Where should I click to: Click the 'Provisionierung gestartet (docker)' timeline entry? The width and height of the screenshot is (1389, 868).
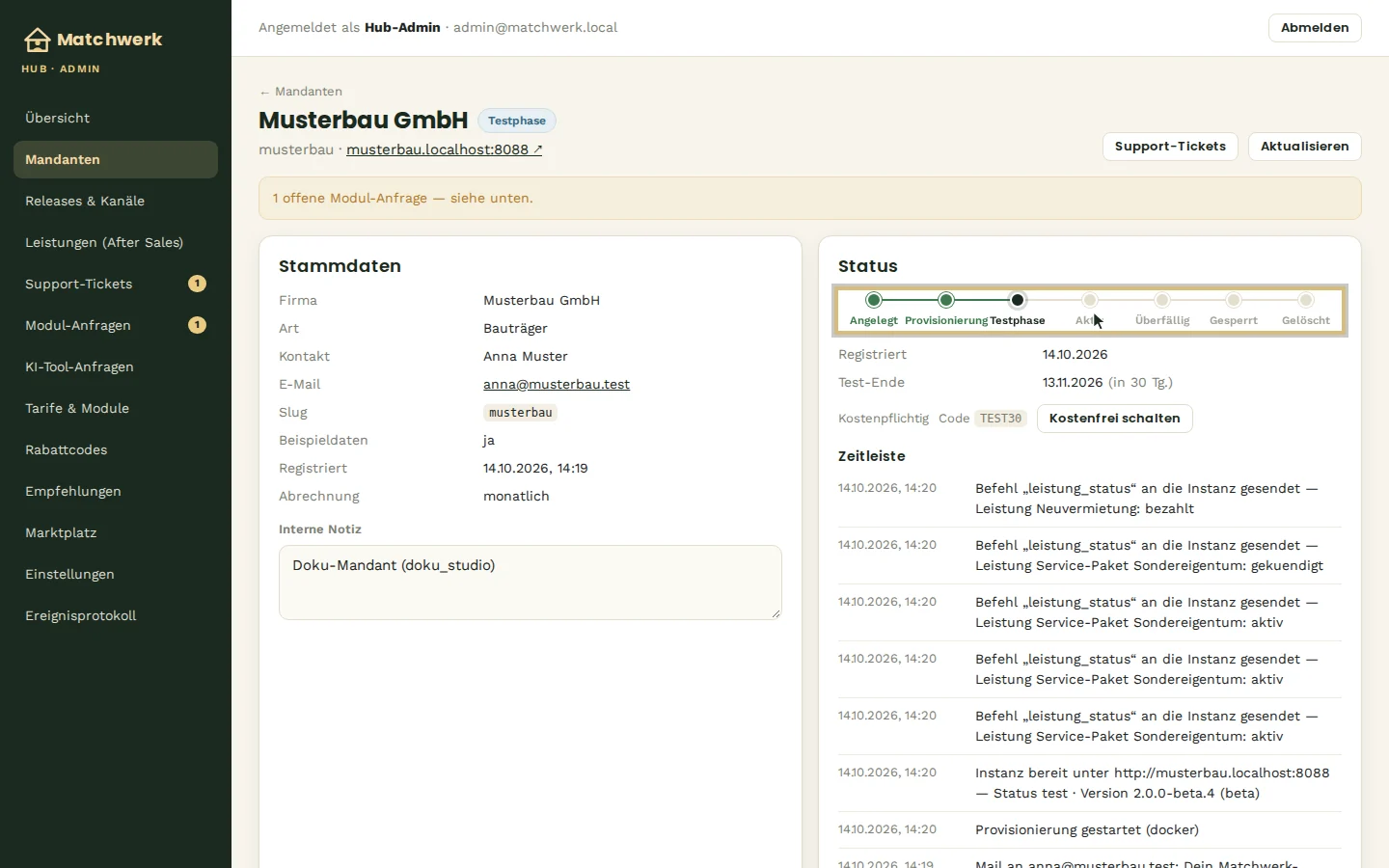click(x=1090, y=830)
